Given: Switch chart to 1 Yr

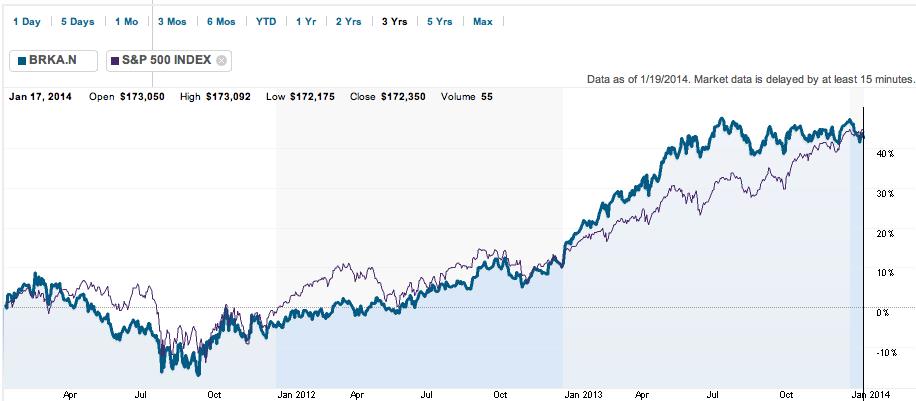Looking at the screenshot, I should (x=307, y=21).
